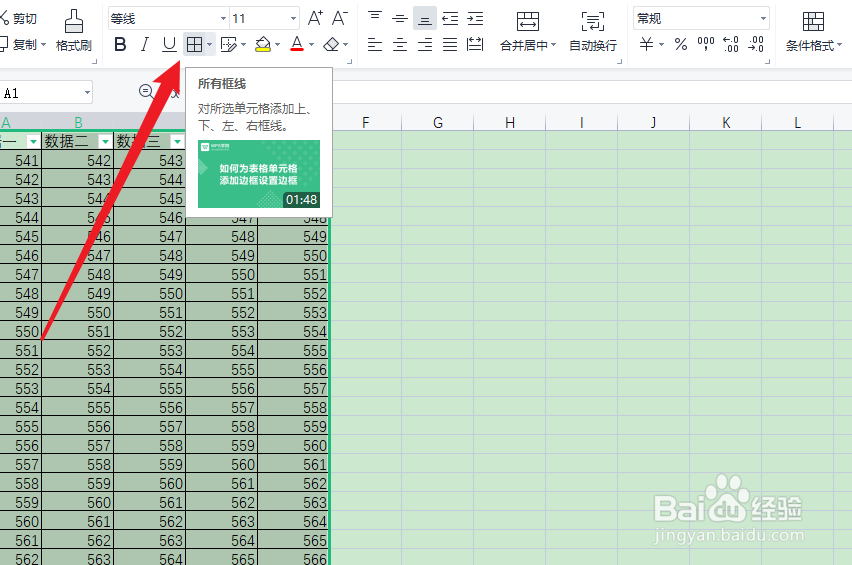Toggle Bold formatting

(120, 45)
